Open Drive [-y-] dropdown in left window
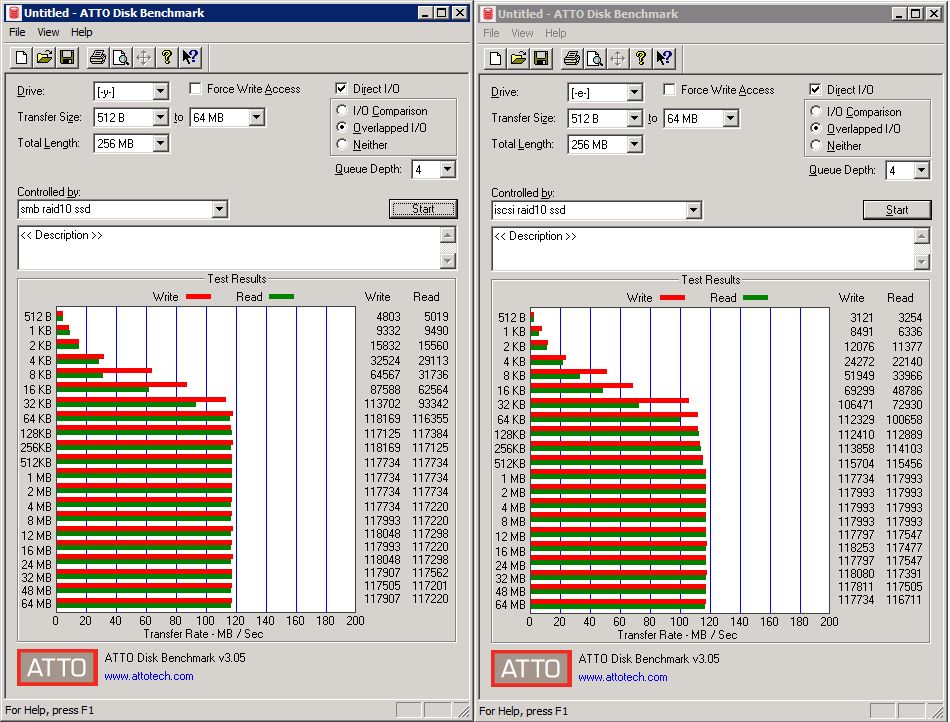This screenshot has width=950, height=722. 160,91
